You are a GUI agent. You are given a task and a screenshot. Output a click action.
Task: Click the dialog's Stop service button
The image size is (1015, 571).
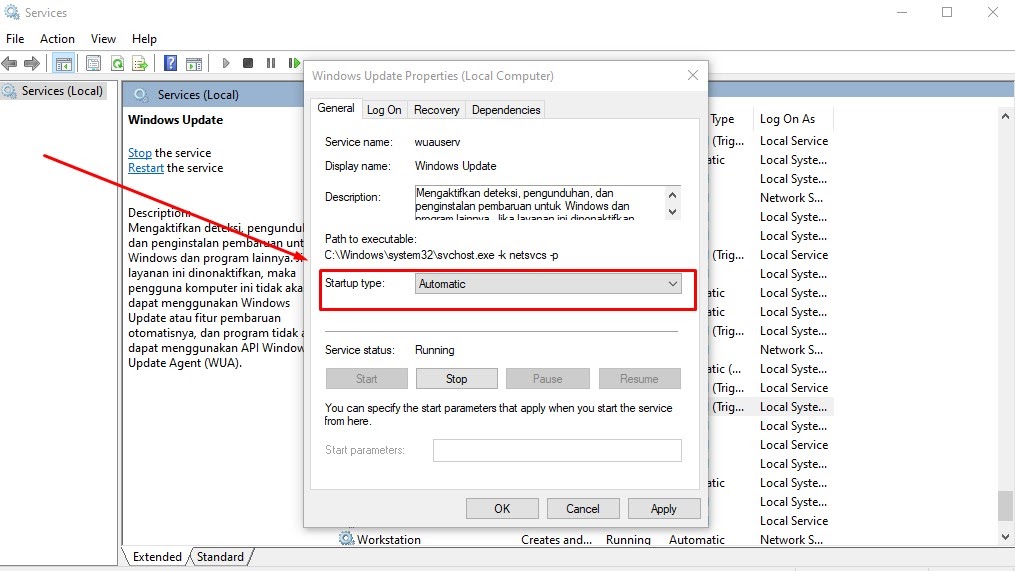[x=456, y=379]
